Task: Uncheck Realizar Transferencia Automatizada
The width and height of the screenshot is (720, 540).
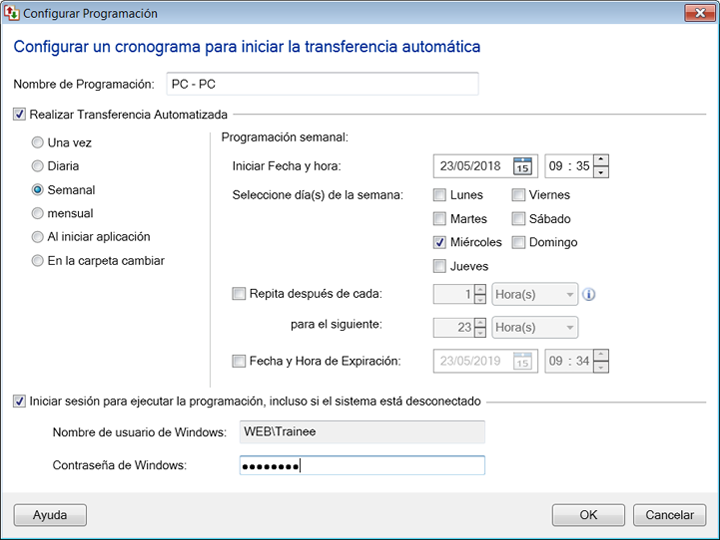Action: click(20, 114)
